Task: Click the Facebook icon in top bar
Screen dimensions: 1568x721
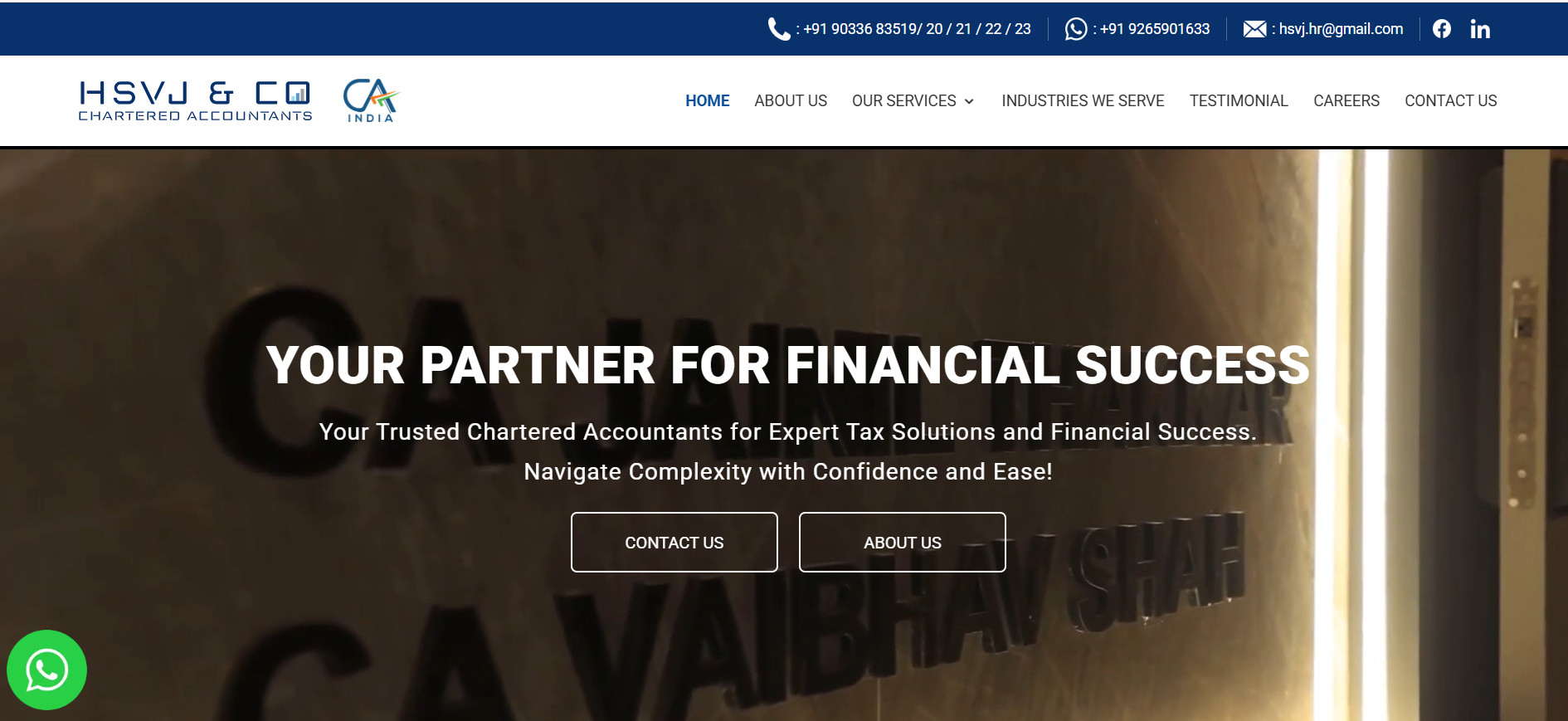Action: tap(1442, 29)
